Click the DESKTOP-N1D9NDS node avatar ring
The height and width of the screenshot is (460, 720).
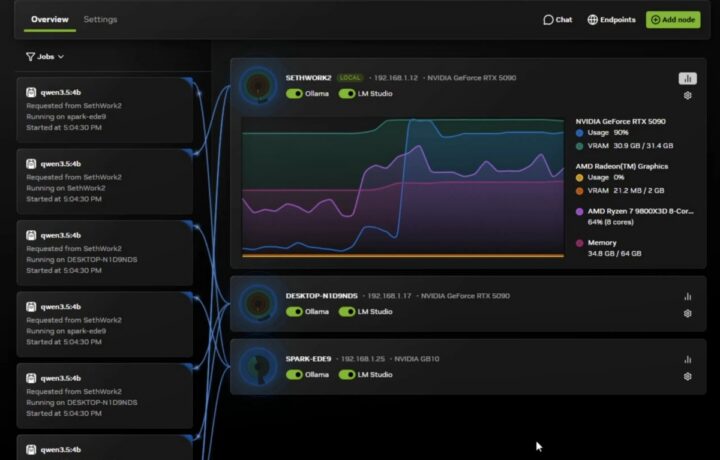click(x=258, y=303)
